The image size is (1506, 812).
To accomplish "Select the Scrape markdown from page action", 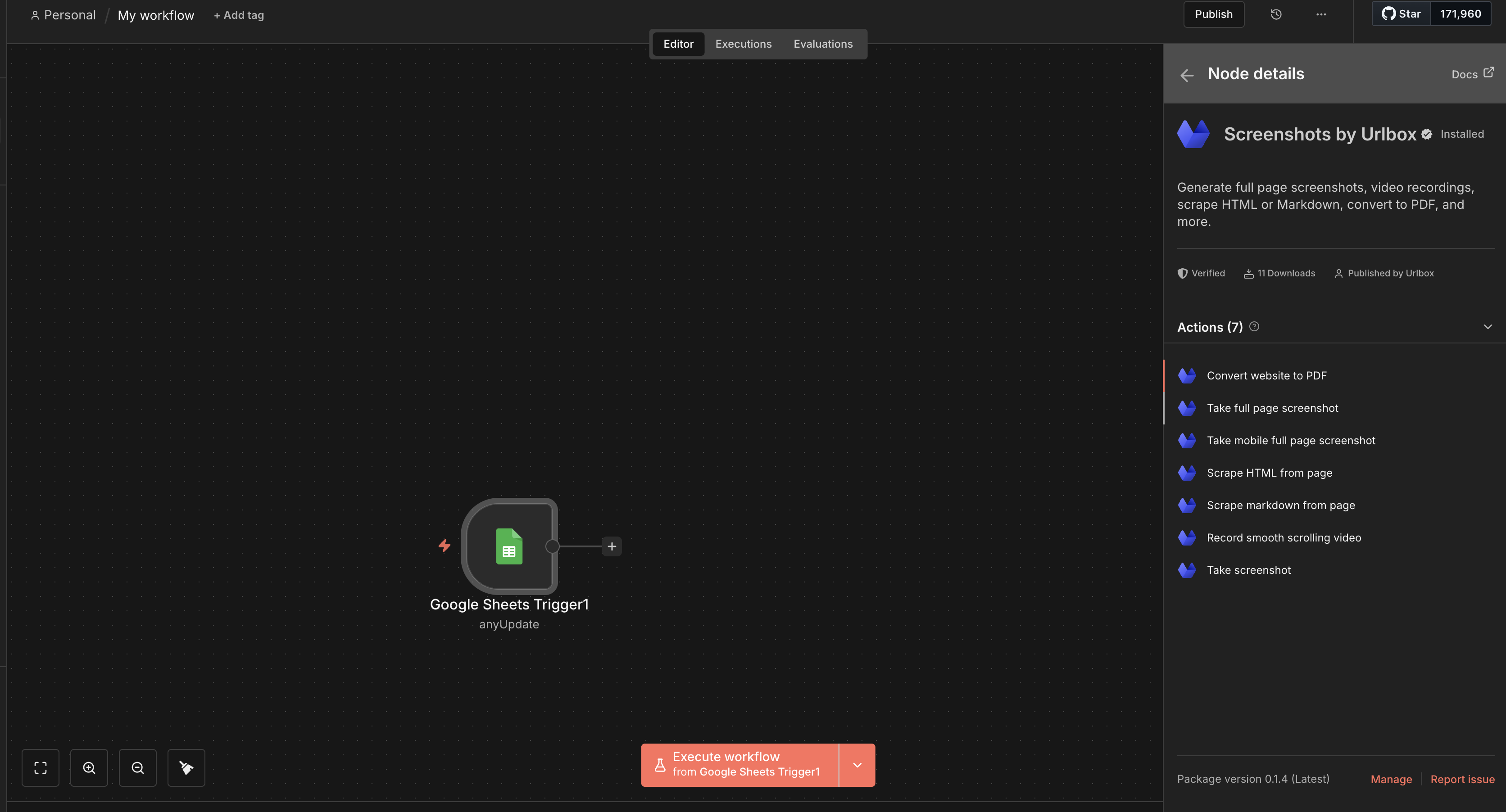I will pos(1280,505).
